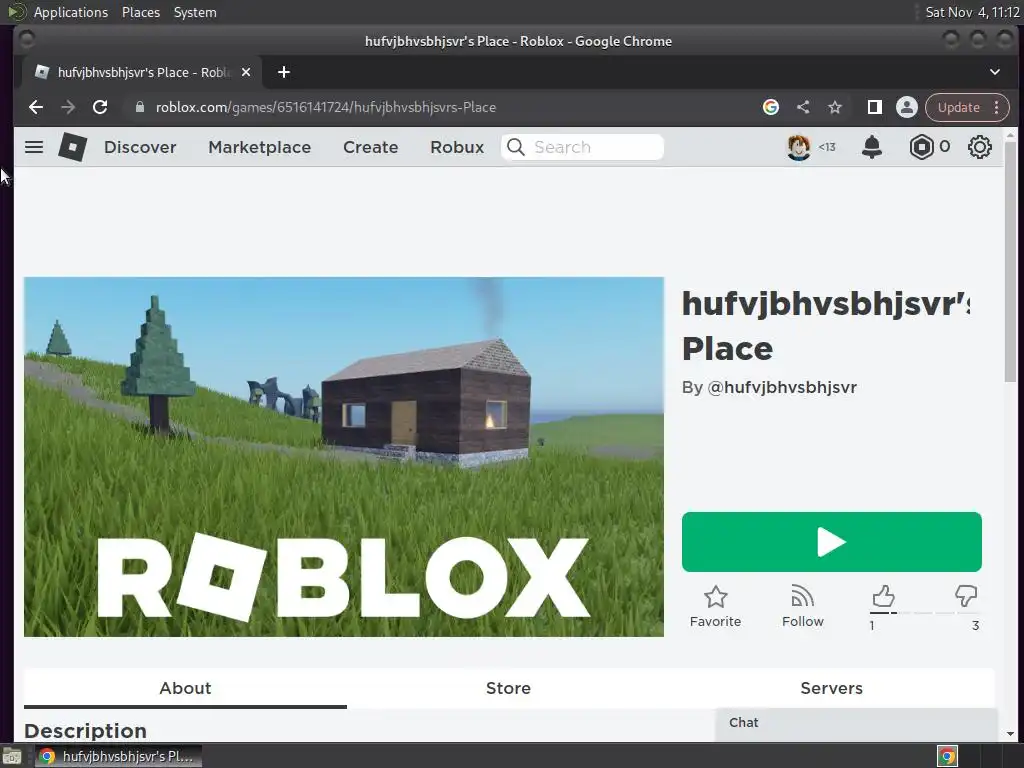The height and width of the screenshot is (768, 1024).
Task: View site info lock icon
Action: click(x=139, y=107)
